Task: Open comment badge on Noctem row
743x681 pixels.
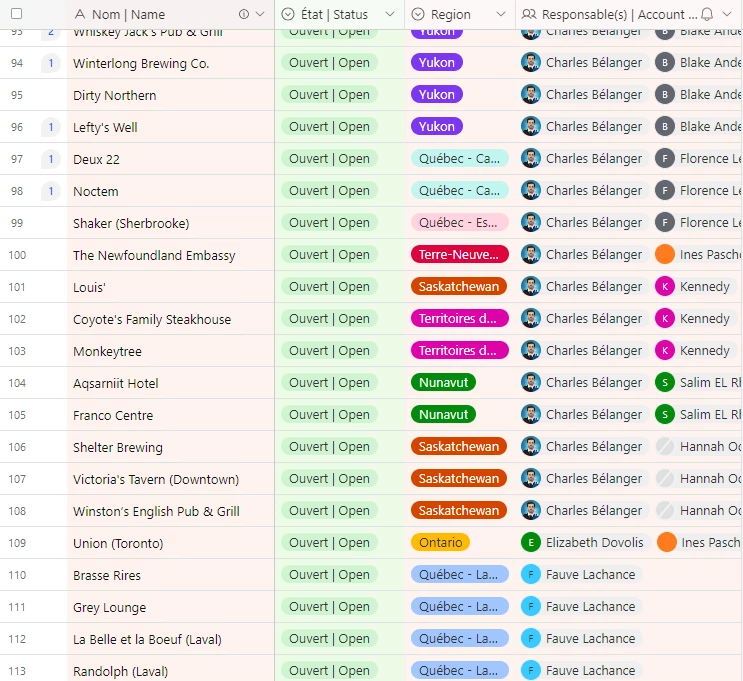Action: [x=51, y=191]
